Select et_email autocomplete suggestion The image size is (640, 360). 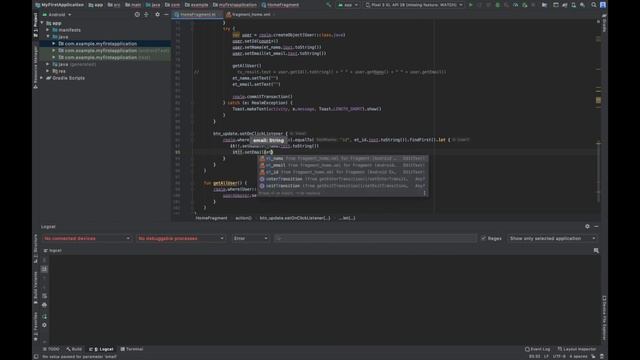click(342, 165)
